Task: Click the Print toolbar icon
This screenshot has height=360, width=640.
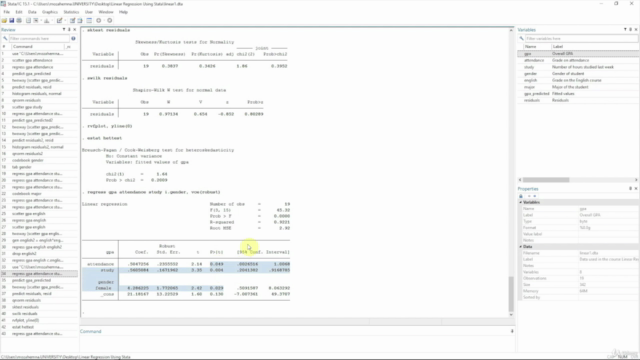Action: (x=19, y=20)
